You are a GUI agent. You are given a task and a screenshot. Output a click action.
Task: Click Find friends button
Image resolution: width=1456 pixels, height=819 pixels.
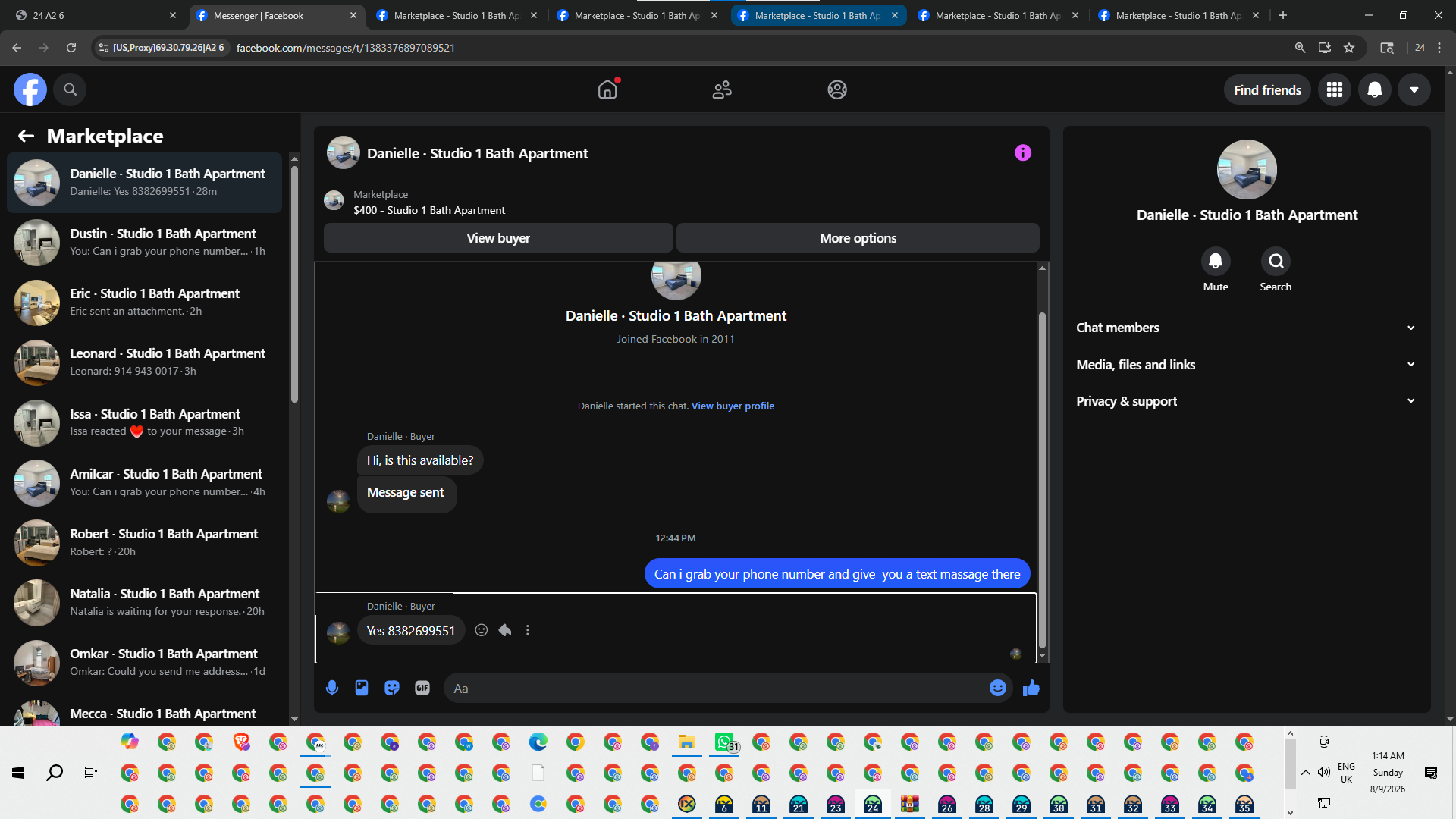coord(1267,90)
